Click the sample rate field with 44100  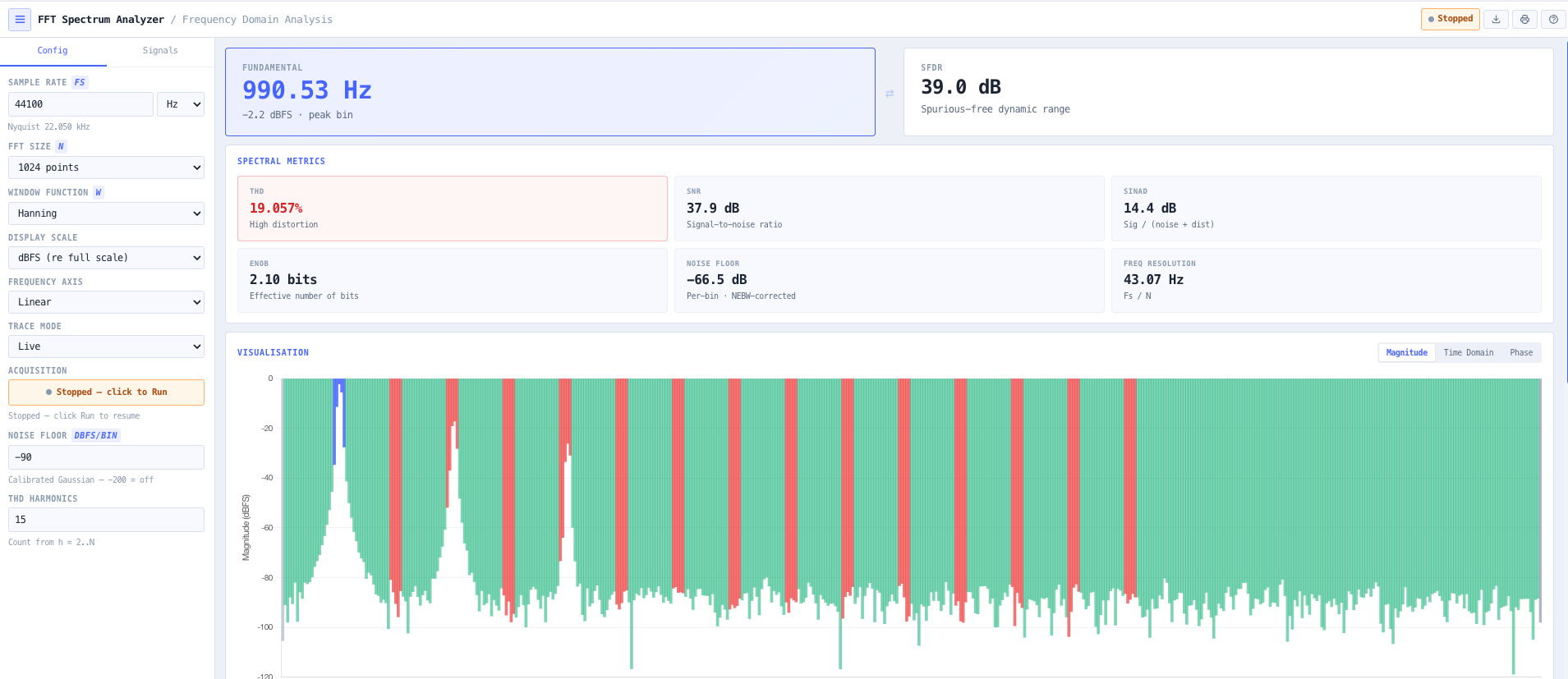(x=80, y=104)
